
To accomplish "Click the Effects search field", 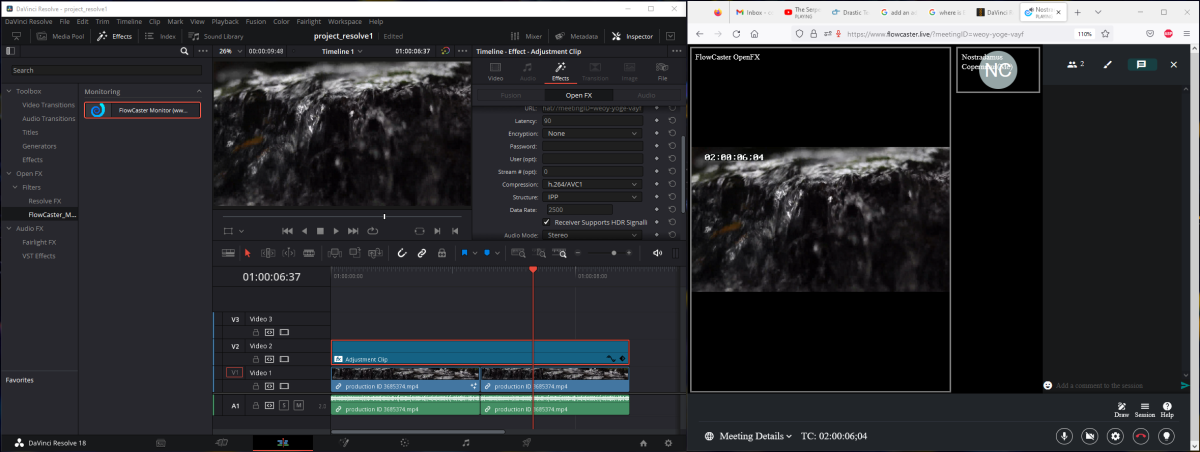I will pyautogui.click(x=105, y=70).
